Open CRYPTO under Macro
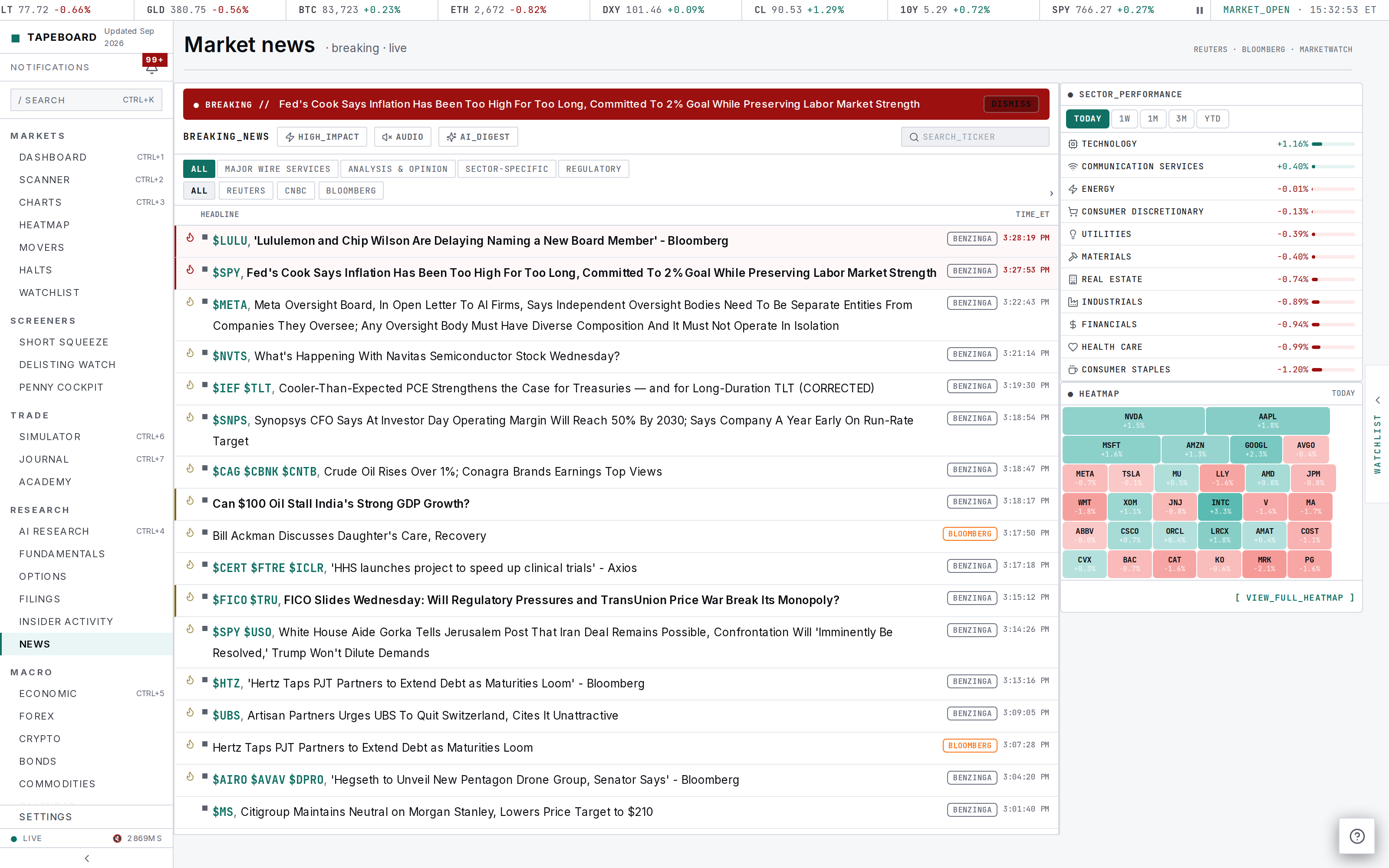 [87, 739]
